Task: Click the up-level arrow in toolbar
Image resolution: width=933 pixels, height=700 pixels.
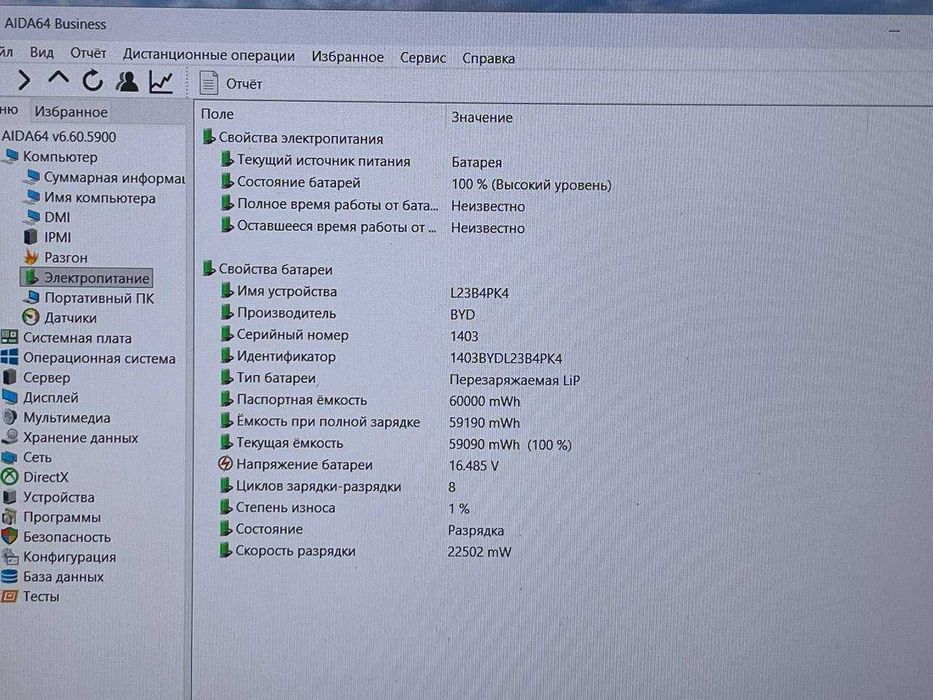Action: [58, 79]
